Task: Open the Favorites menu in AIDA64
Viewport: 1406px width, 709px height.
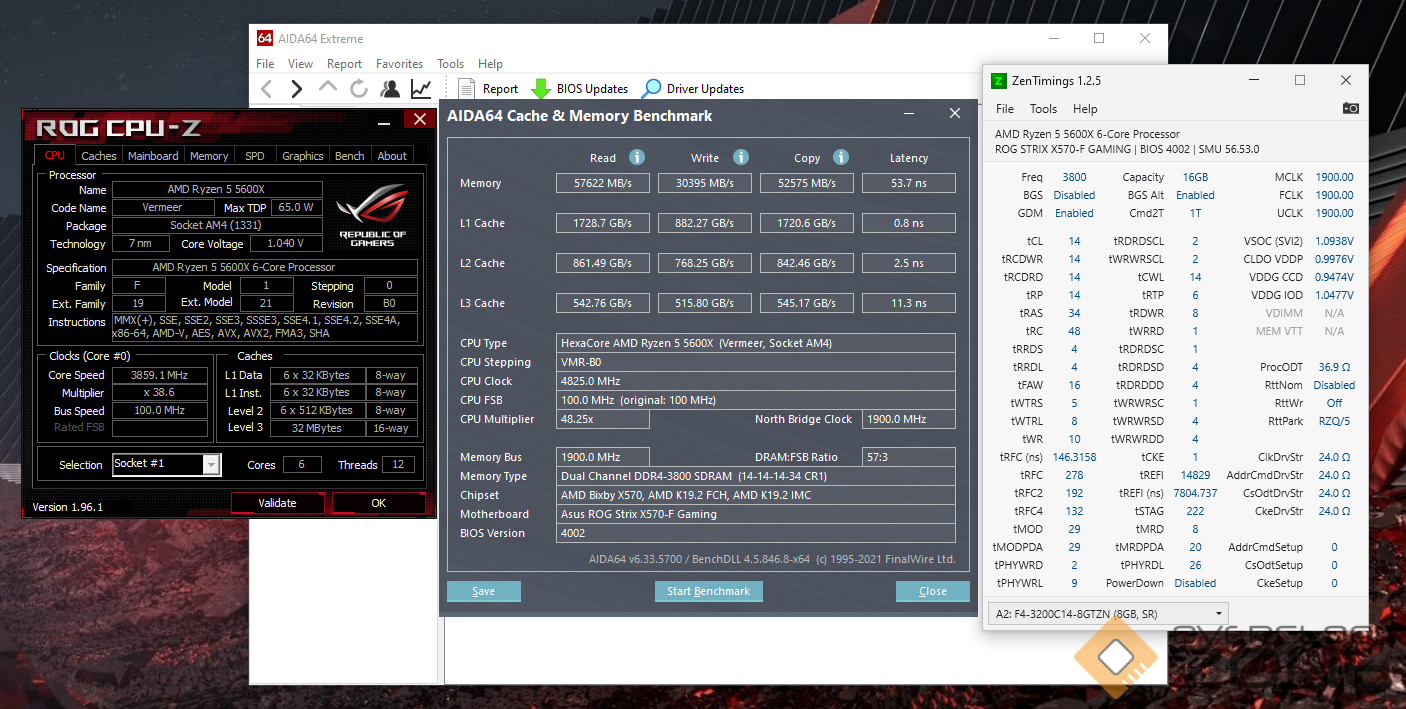Action: [399, 64]
